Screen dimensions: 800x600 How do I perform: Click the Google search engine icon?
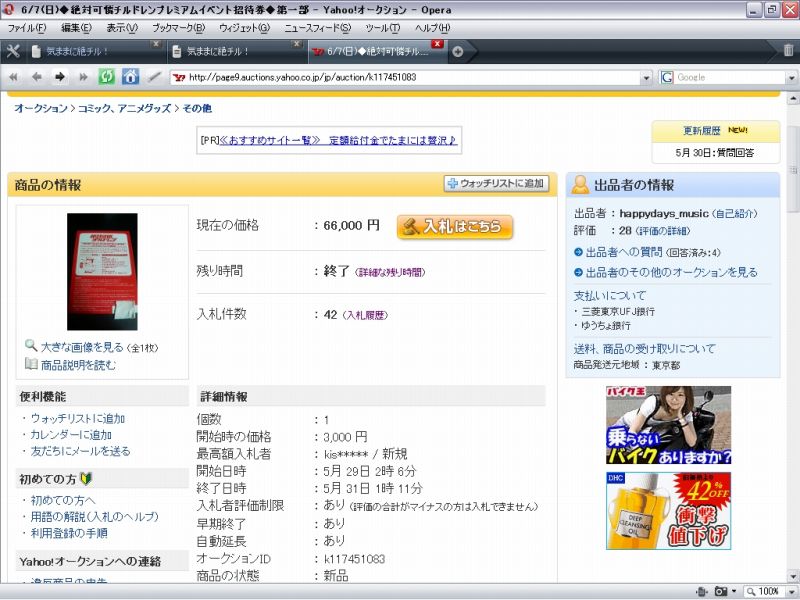(667, 77)
